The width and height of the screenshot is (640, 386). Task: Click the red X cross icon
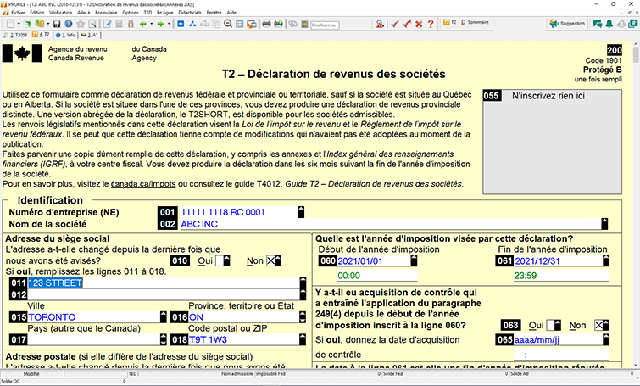pos(418,24)
